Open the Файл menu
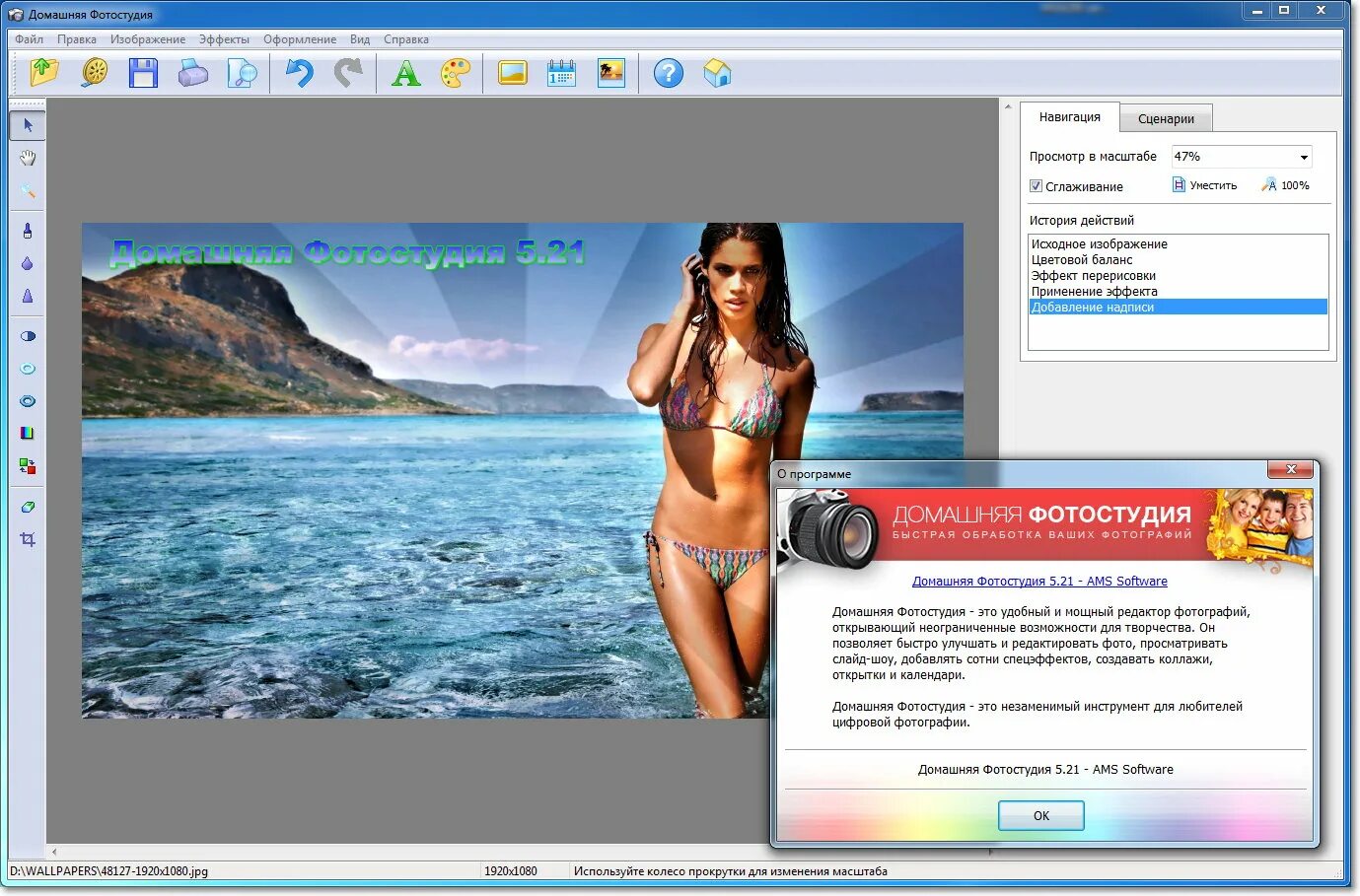This screenshot has height=896, width=1360. [30, 39]
